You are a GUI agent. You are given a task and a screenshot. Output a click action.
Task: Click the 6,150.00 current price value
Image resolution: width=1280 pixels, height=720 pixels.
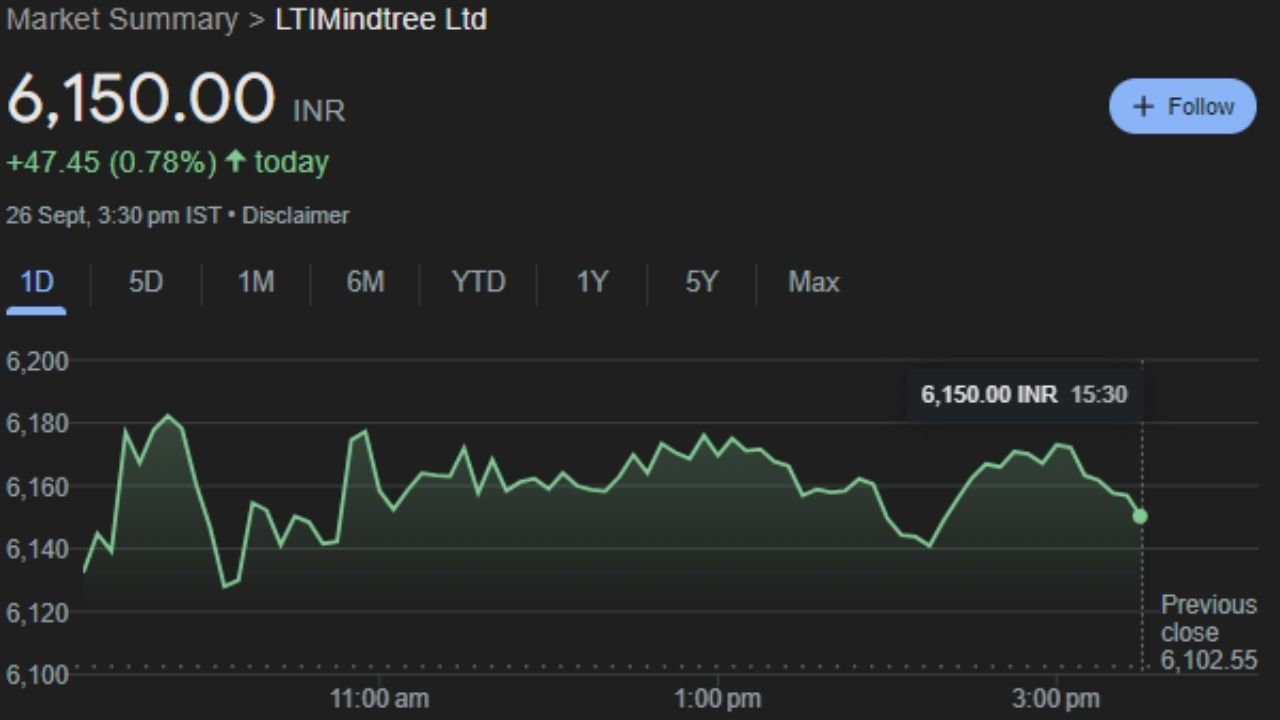[140, 99]
